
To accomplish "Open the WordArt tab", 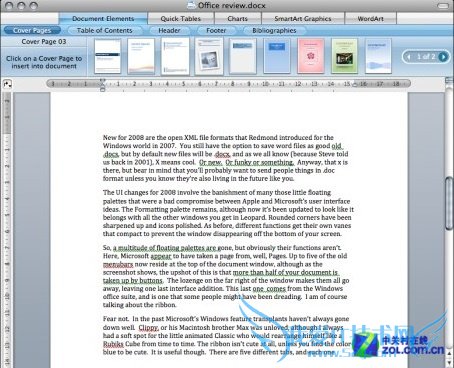I will [370, 19].
